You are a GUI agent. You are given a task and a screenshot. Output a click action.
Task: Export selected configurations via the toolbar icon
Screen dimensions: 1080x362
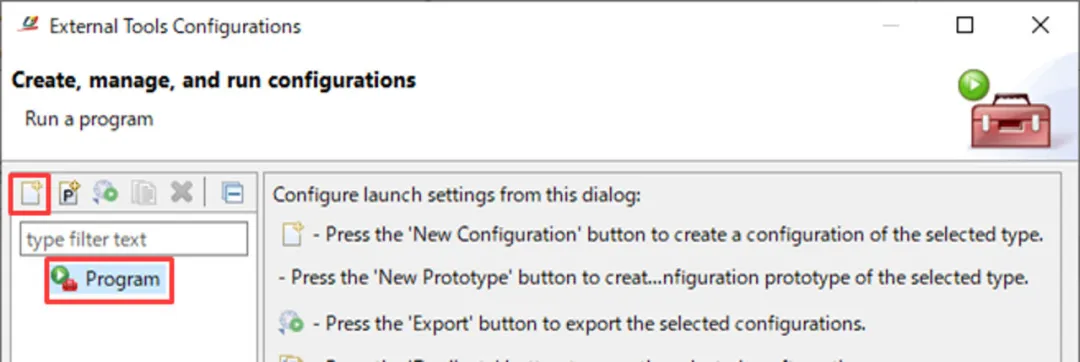click(106, 194)
